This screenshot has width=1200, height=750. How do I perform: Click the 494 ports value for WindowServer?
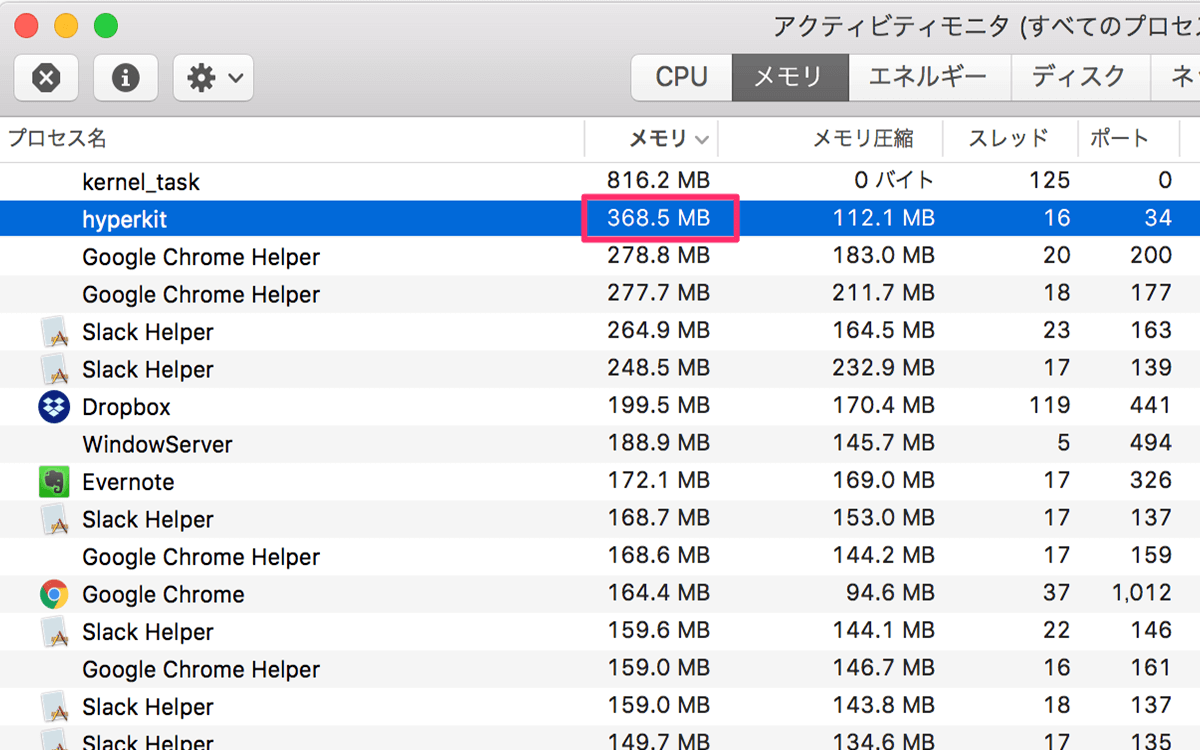(1151, 442)
